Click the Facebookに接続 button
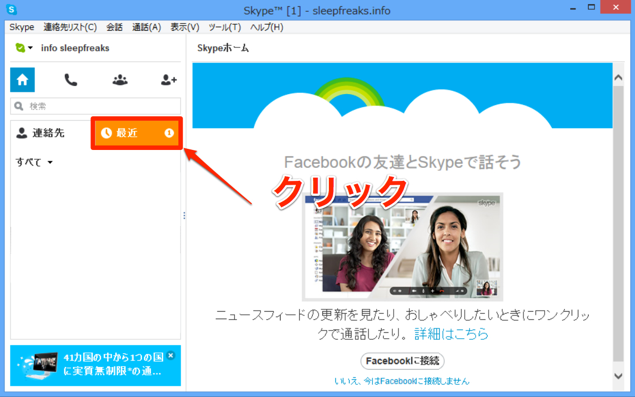635x397 pixels. (402, 361)
